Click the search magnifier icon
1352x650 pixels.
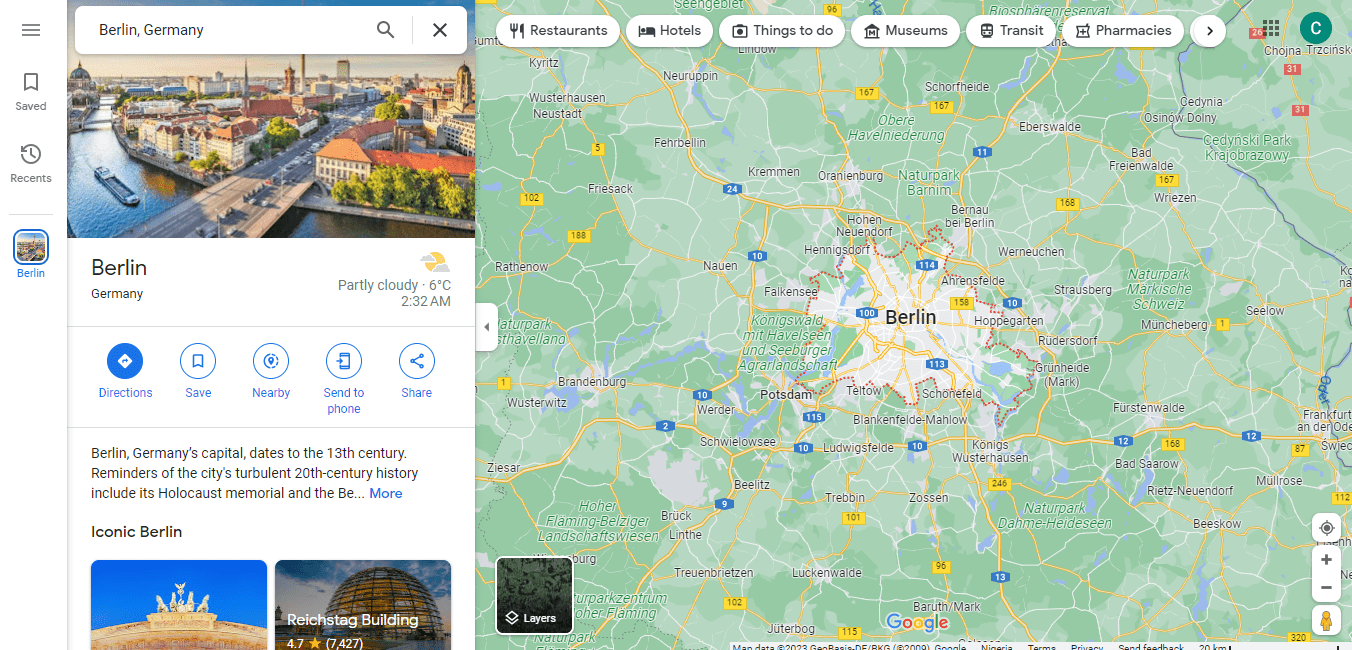tap(385, 29)
